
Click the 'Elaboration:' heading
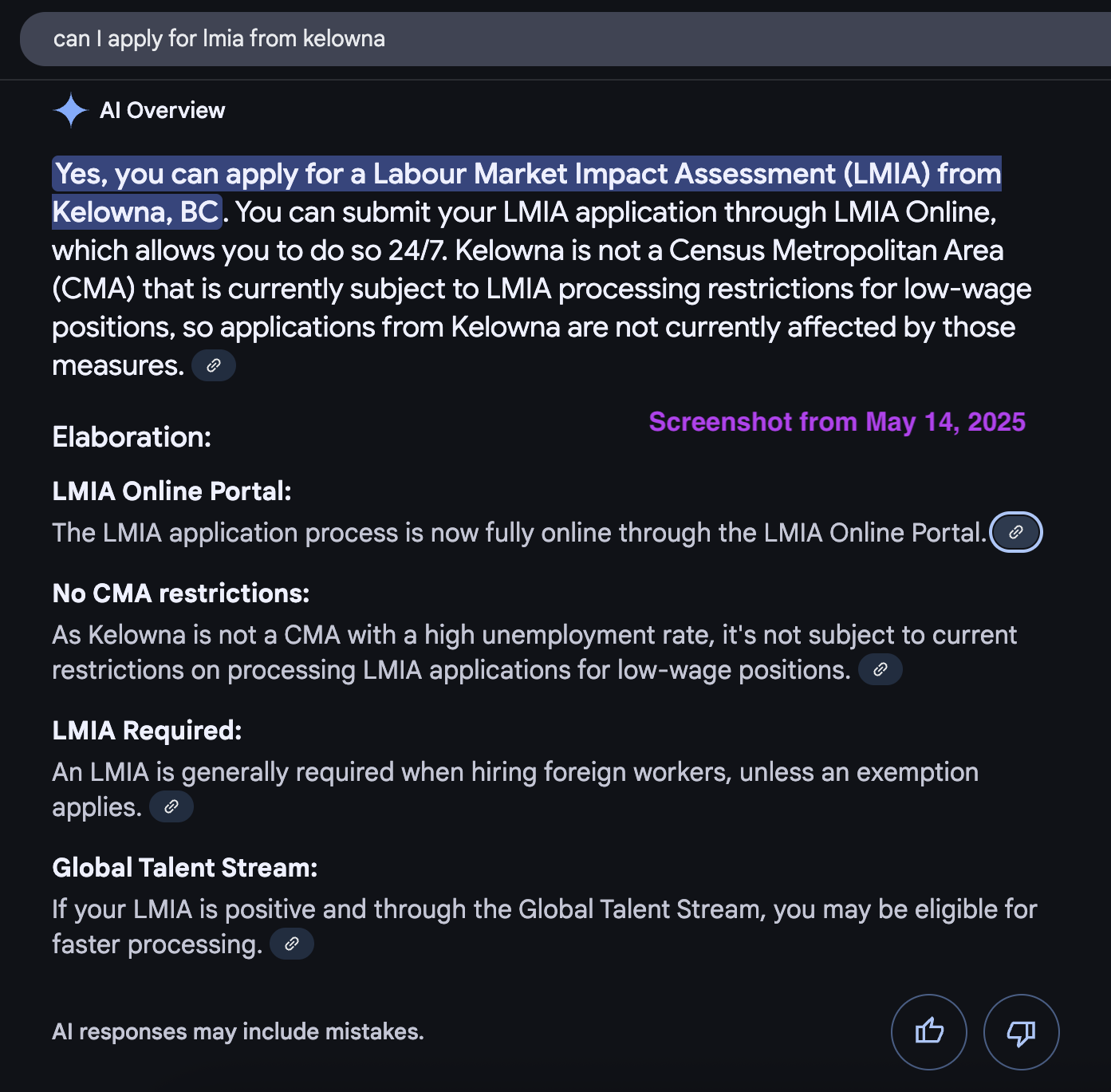tap(132, 437)
